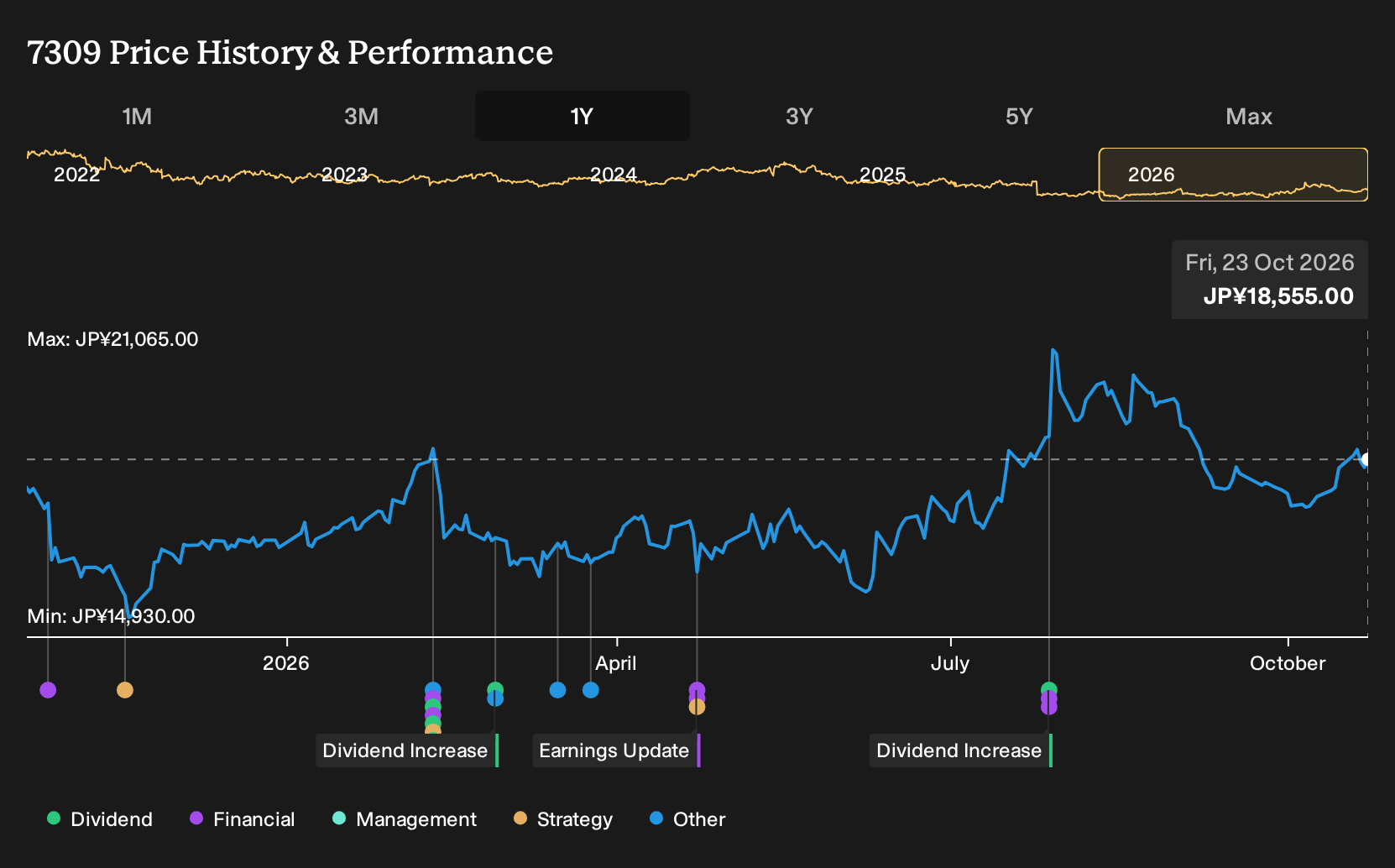Screen dimensions: 1395x868
Task: Toggle the Dividend legend filter
Action: click(100, 819)
